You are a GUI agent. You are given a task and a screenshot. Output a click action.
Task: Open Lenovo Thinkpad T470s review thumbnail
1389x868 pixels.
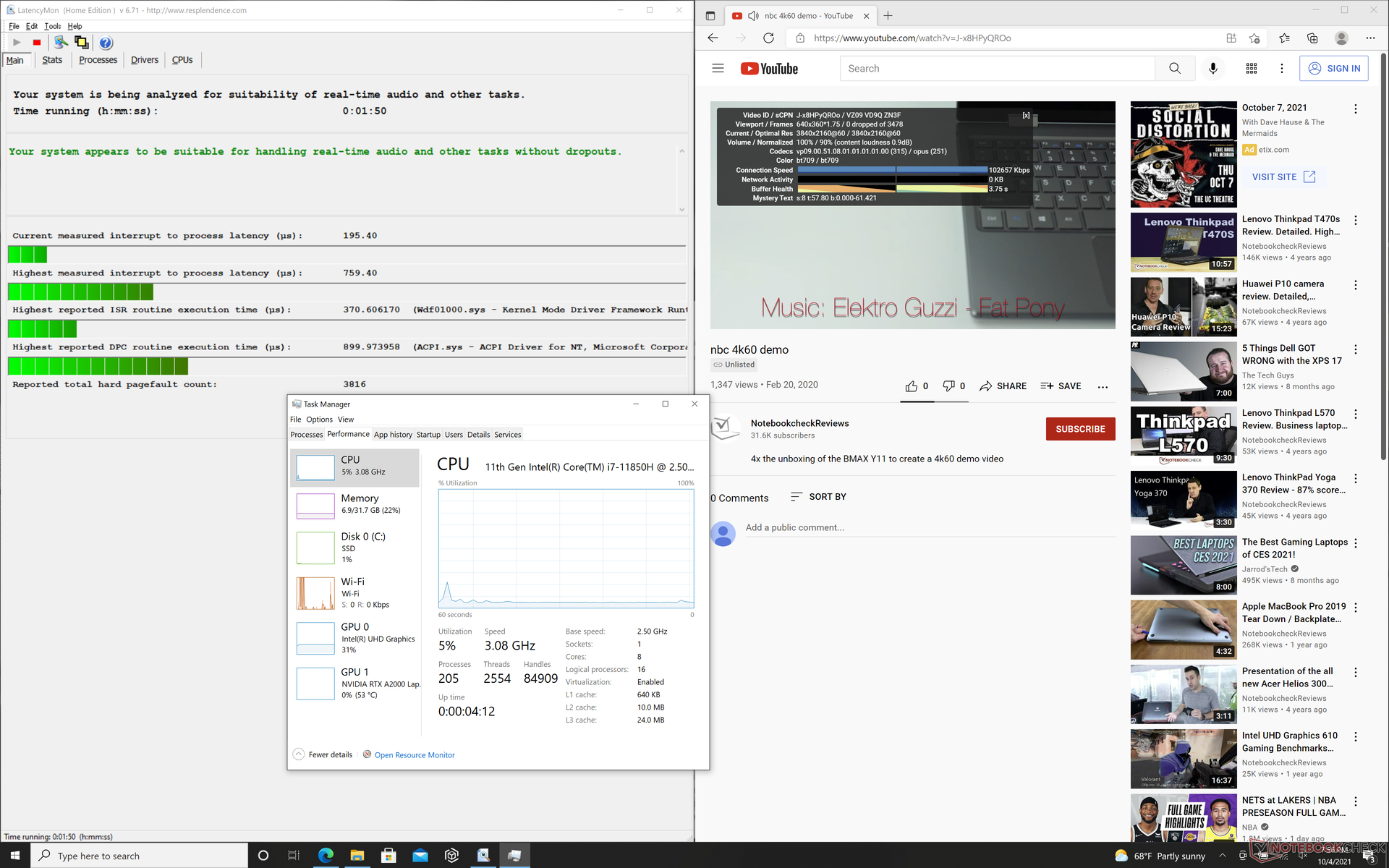[1184, 242]
